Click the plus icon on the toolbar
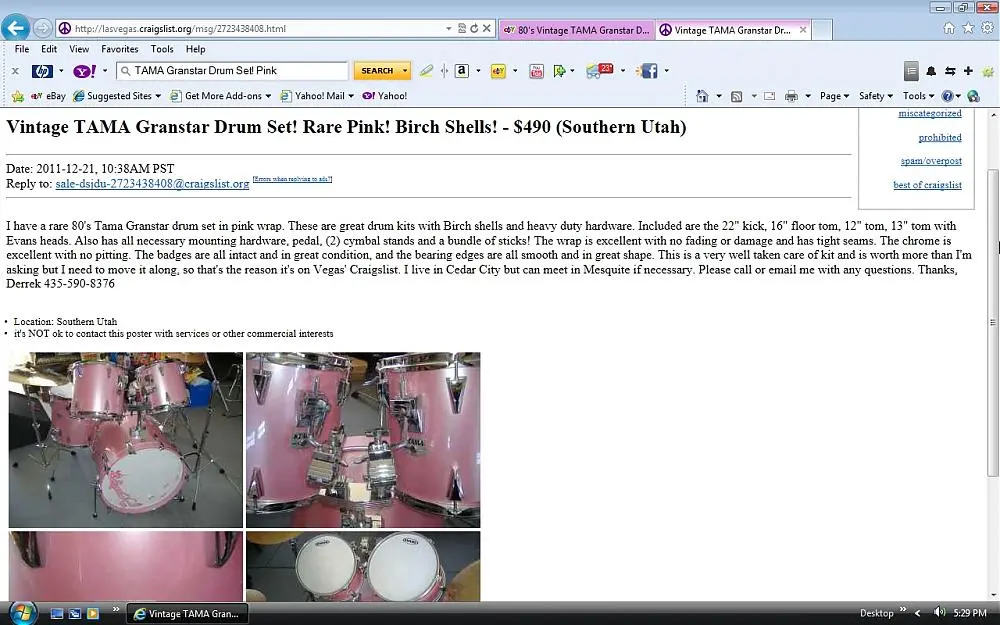This screenshot has width=1000, height=625. 968,71
